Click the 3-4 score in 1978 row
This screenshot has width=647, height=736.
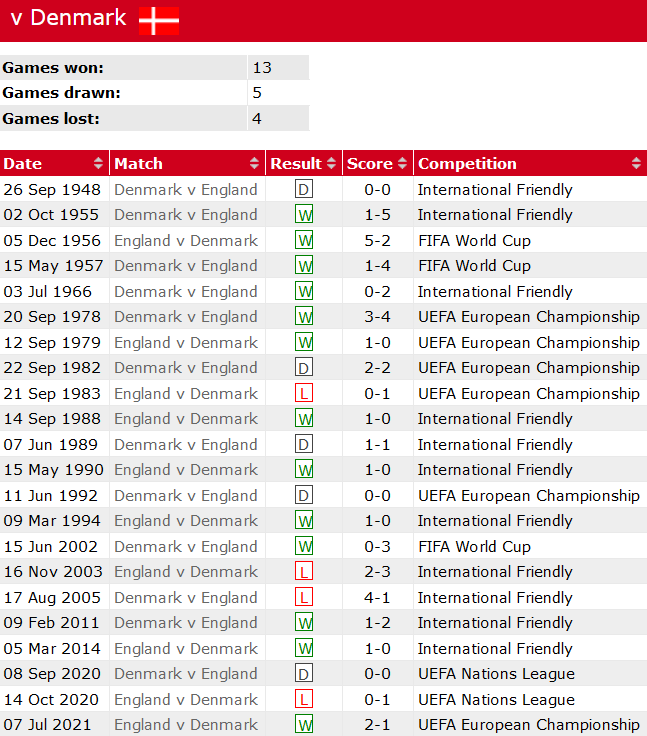tap(377, 317)
